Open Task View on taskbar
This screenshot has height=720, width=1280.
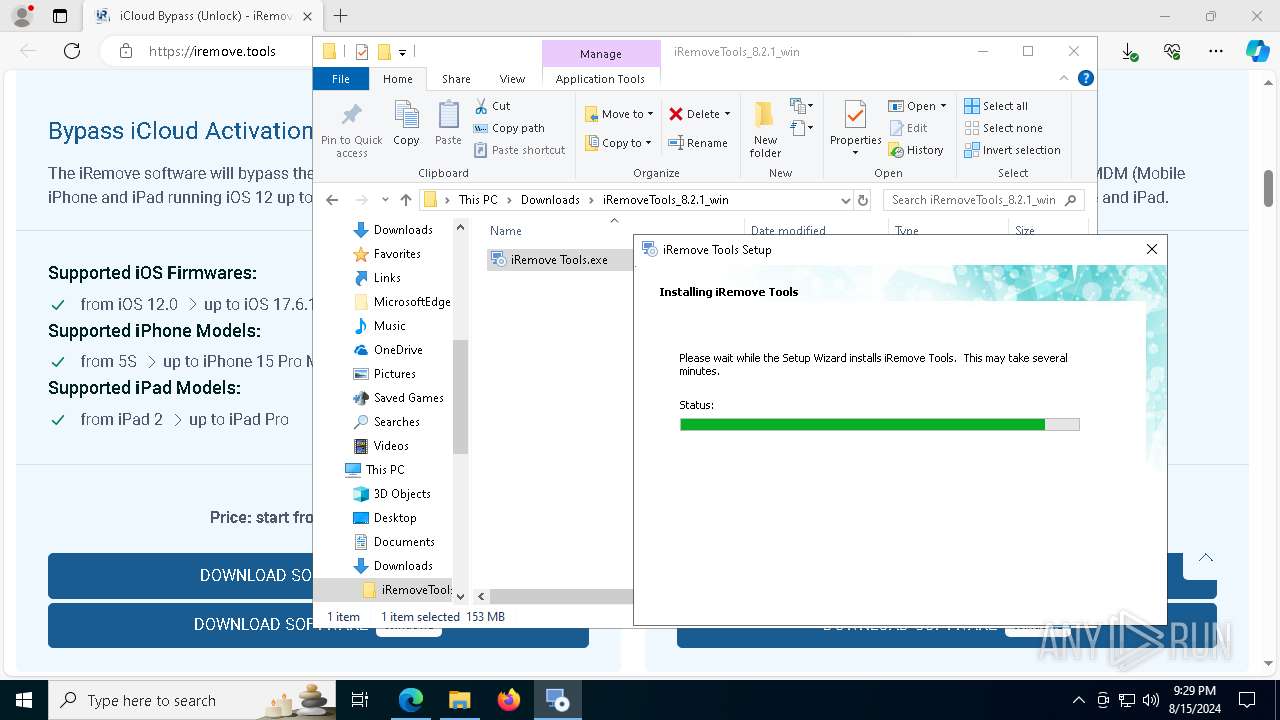(360, 700)
